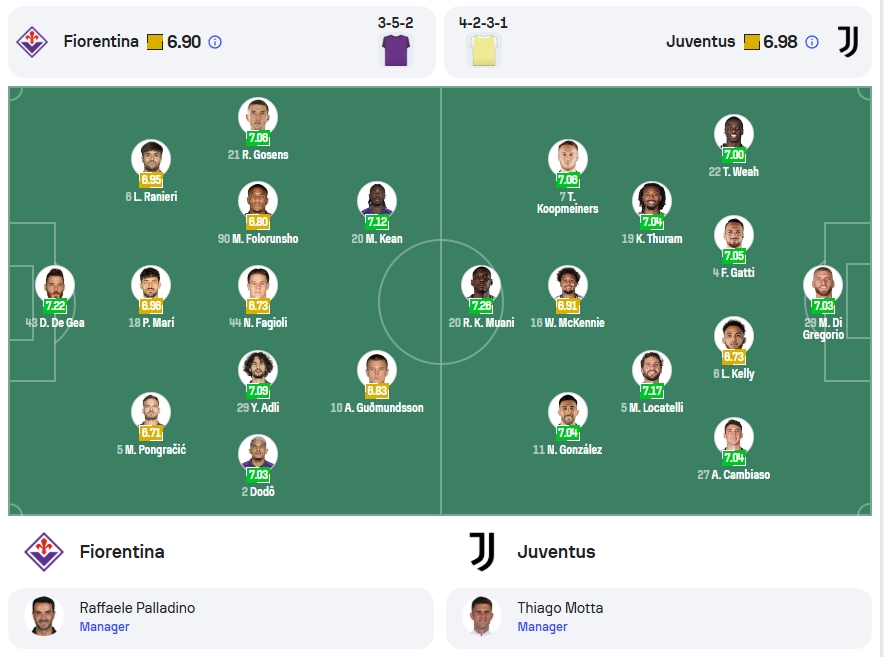
Task: Open M. Kean's player avatar
Action: pyautogui.click(x=377, y=201)
